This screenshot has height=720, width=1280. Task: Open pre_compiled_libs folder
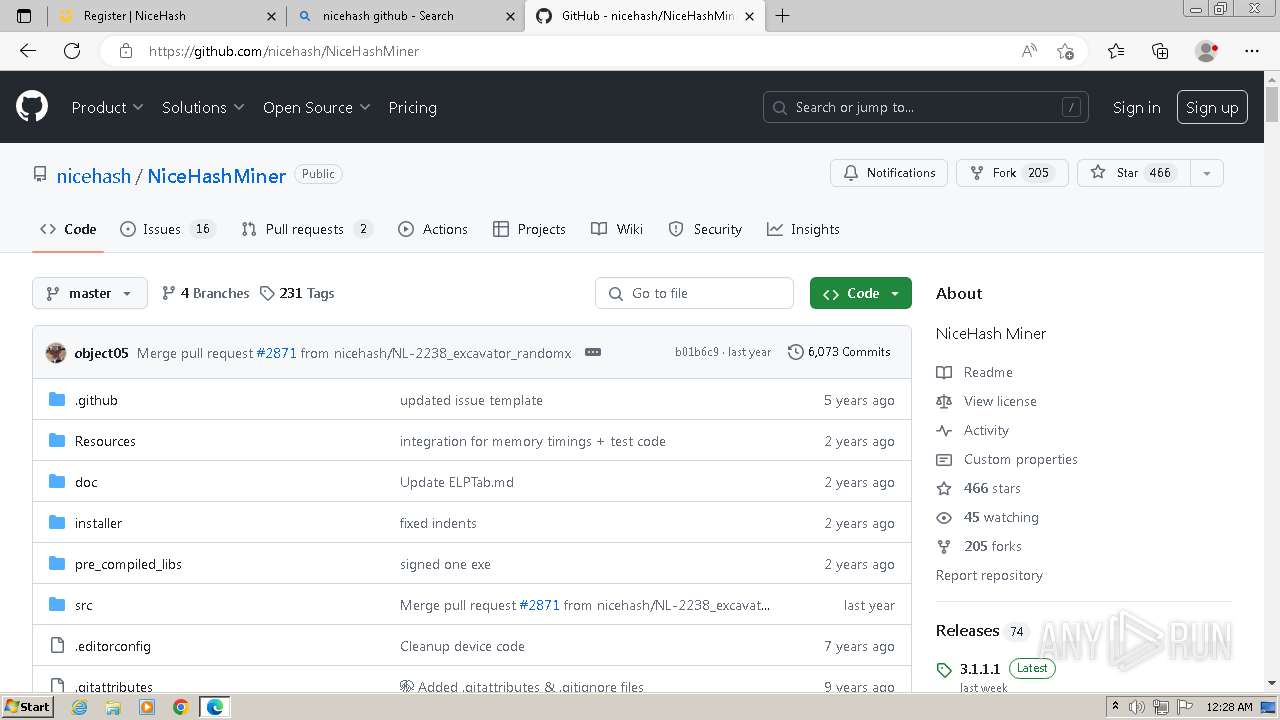pos(128,564)
